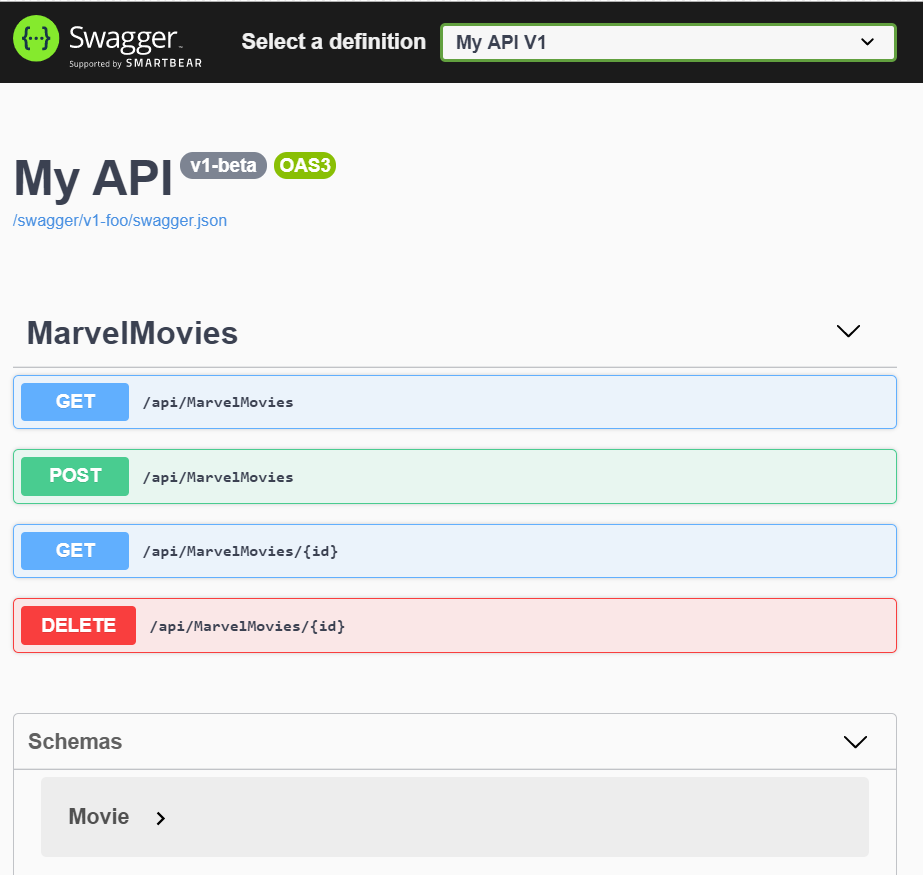Click the red DELETE method badge
Screen dimensions: 923x875
click(x=78, y=625)
